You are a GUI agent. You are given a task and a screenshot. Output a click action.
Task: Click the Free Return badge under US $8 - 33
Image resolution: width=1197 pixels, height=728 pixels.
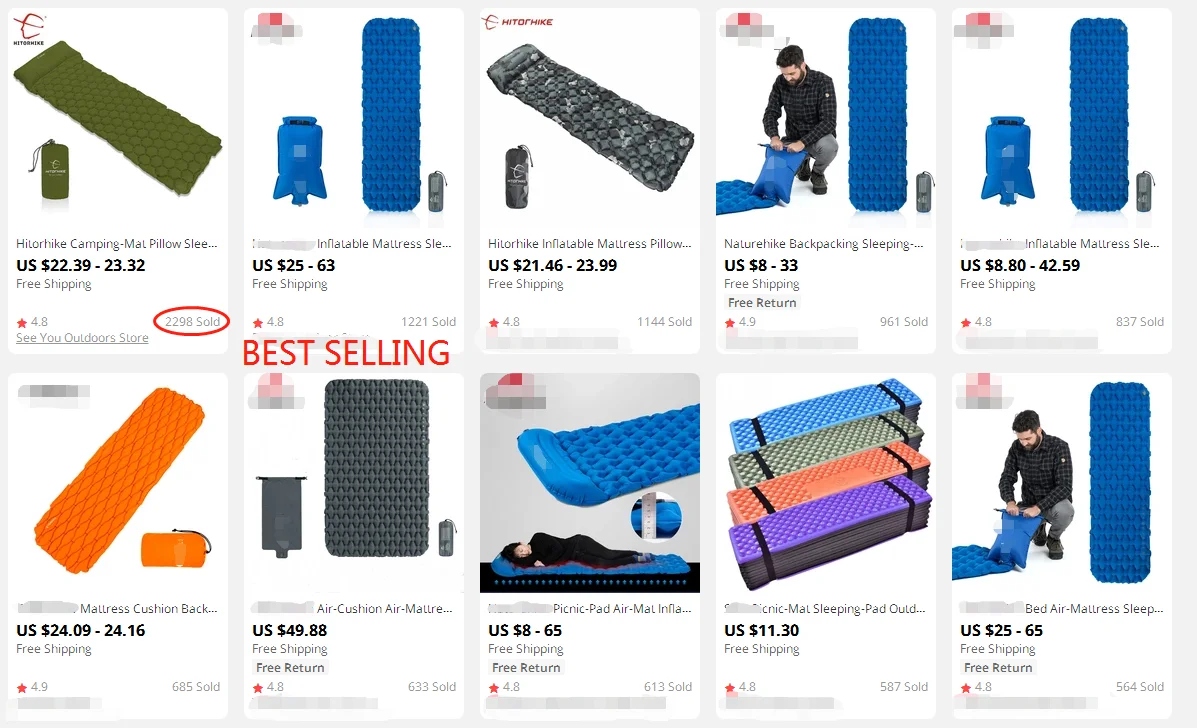click(762, 303)
